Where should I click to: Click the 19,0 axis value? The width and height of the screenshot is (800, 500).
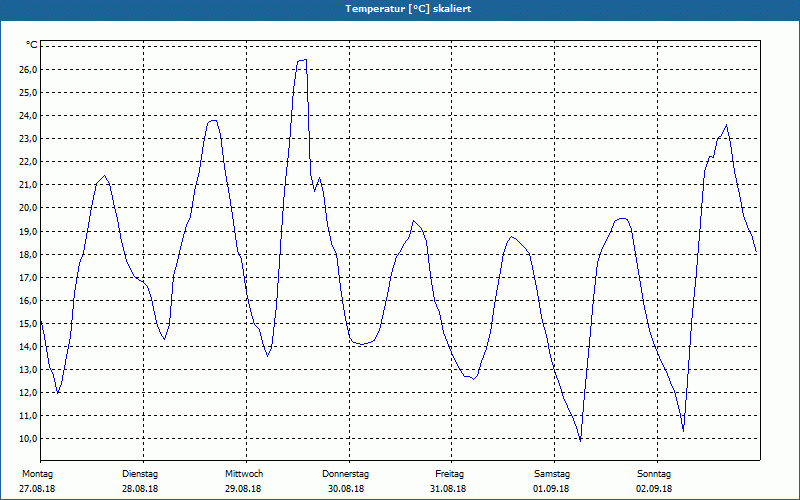28,231
